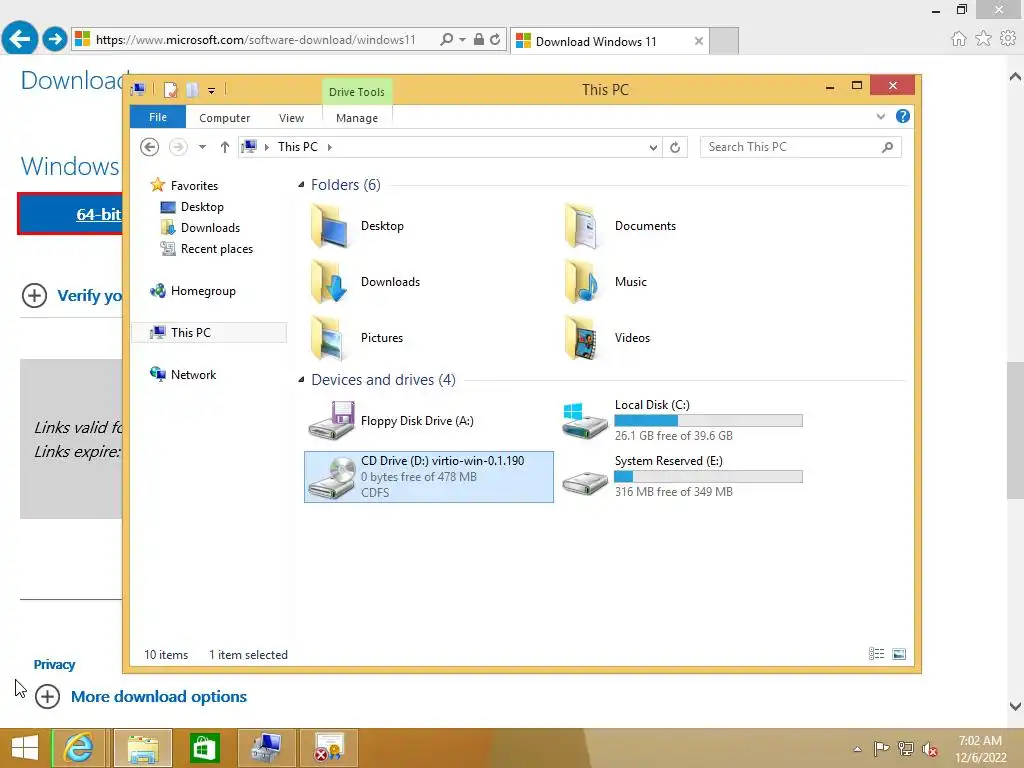
Task: Select Network in navigation pane
Action: 193,374
